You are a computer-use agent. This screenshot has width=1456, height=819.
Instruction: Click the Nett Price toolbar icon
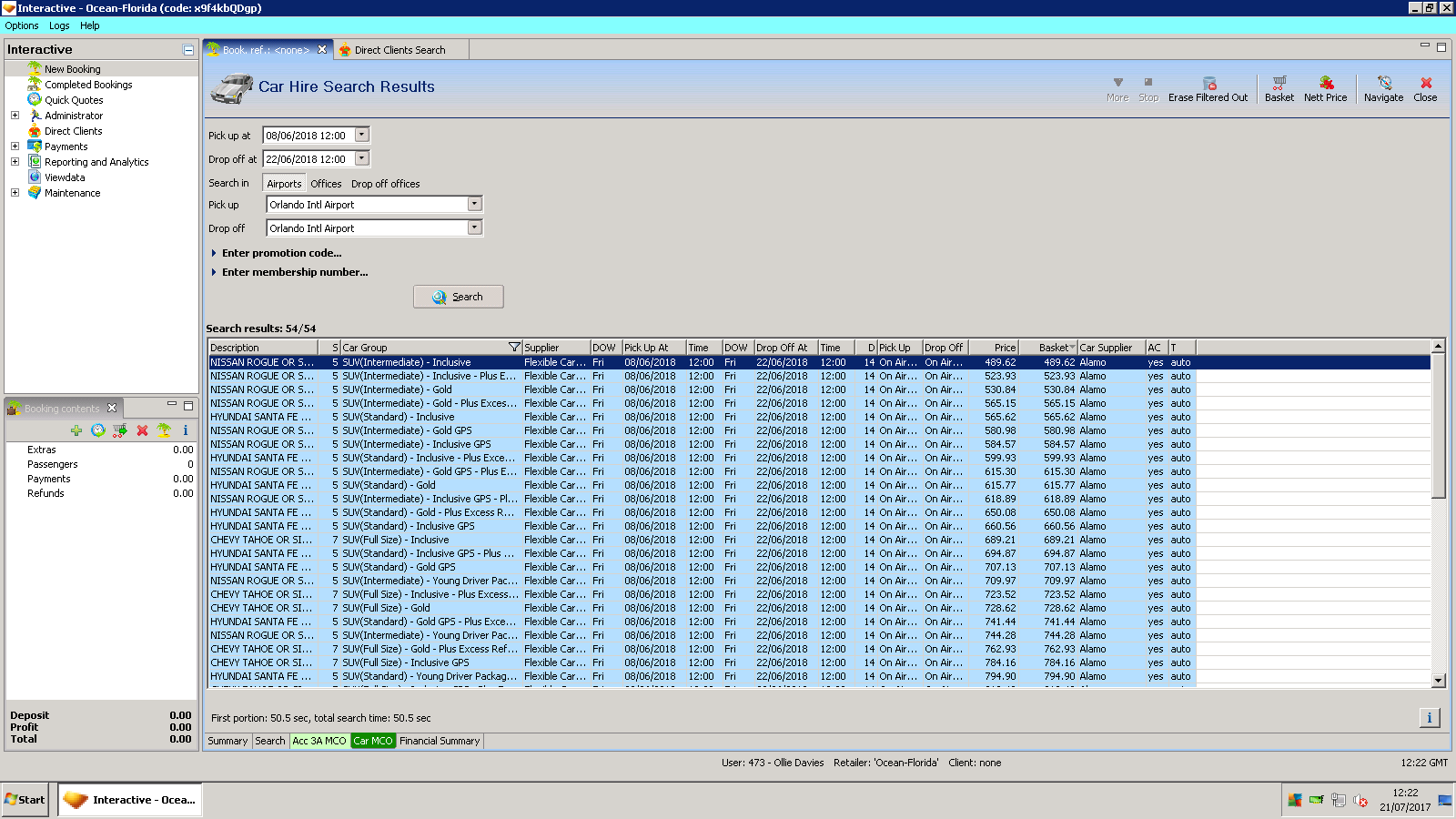(1325, 84)
